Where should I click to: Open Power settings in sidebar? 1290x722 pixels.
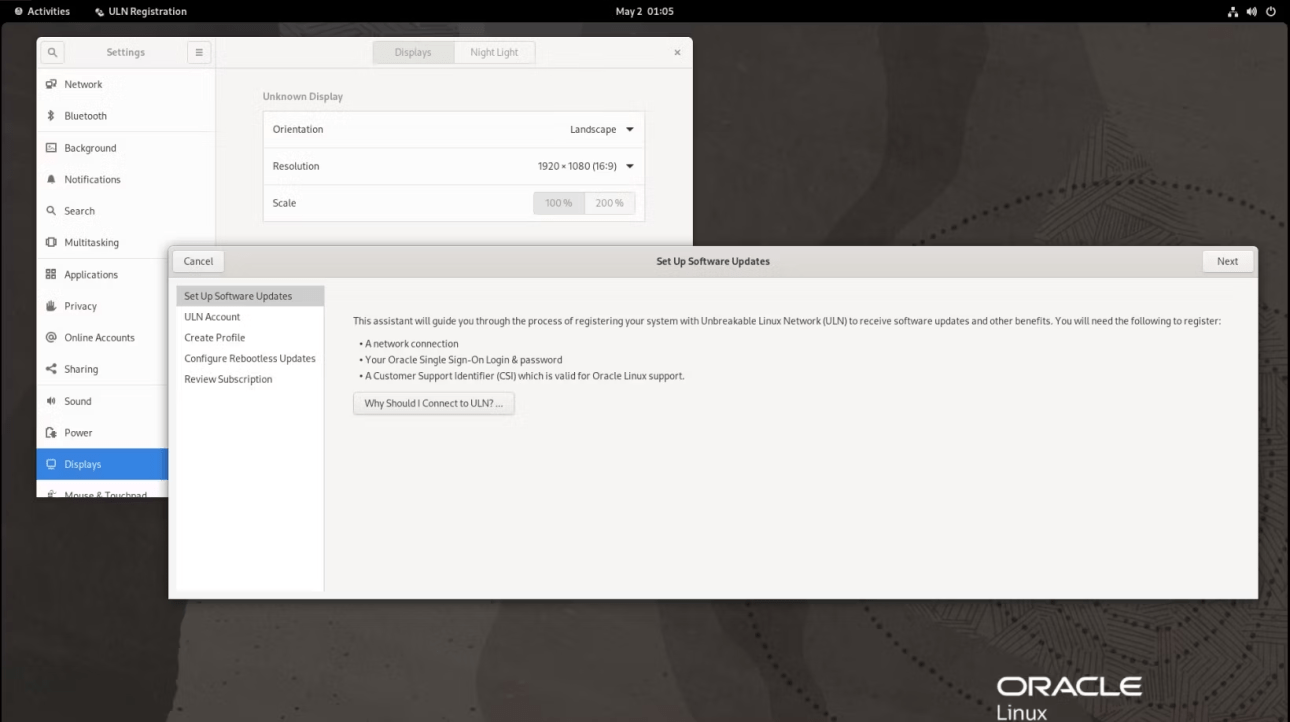pyautogui.click(x=103, y=433)
